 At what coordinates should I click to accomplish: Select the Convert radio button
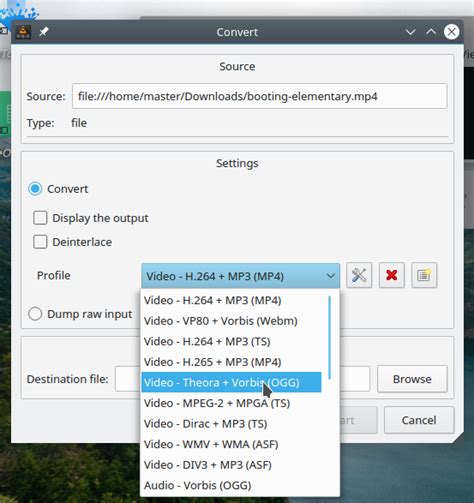click(35, 189)
